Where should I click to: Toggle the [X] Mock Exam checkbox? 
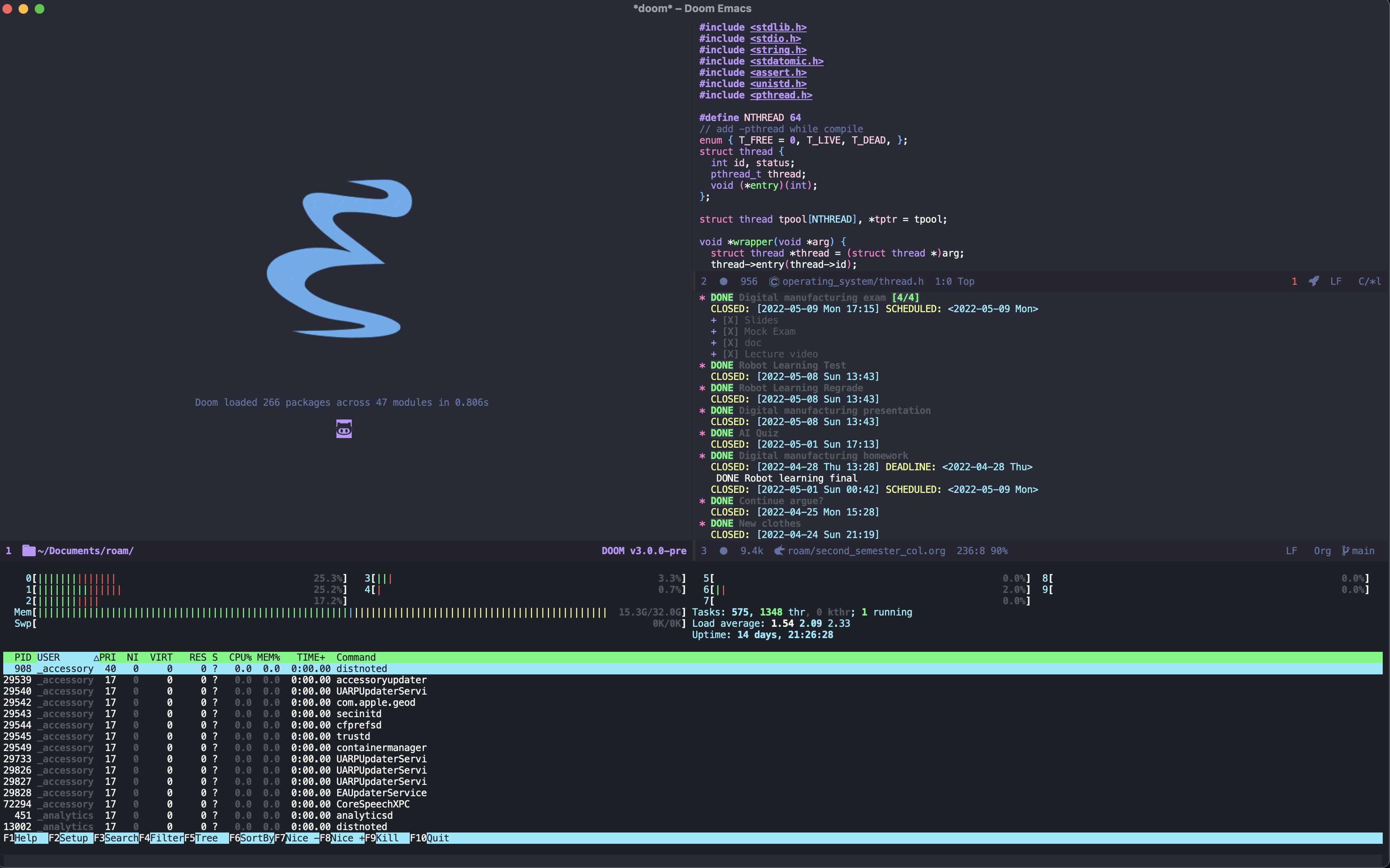coord(730,331)
